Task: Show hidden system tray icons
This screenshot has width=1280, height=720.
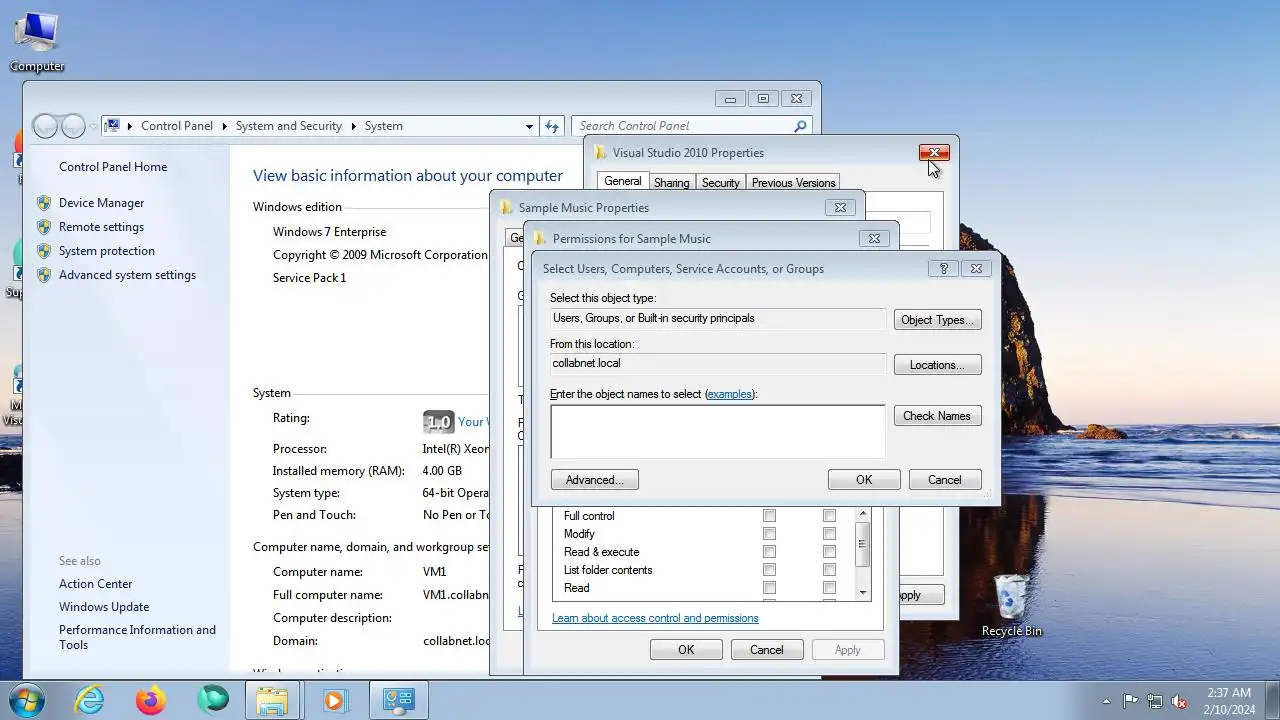Action: point(1106,701)
